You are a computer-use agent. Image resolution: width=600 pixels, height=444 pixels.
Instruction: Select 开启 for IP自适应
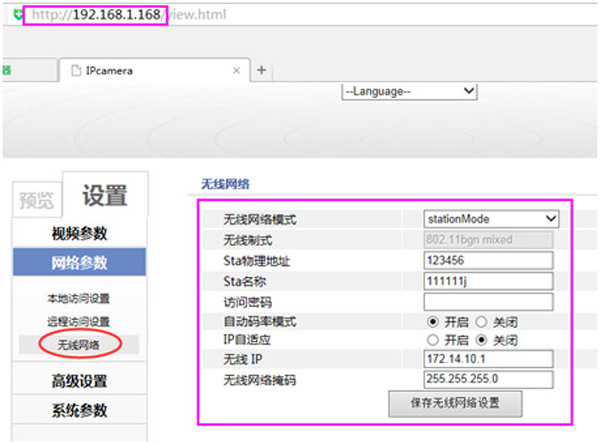(433, 340)
